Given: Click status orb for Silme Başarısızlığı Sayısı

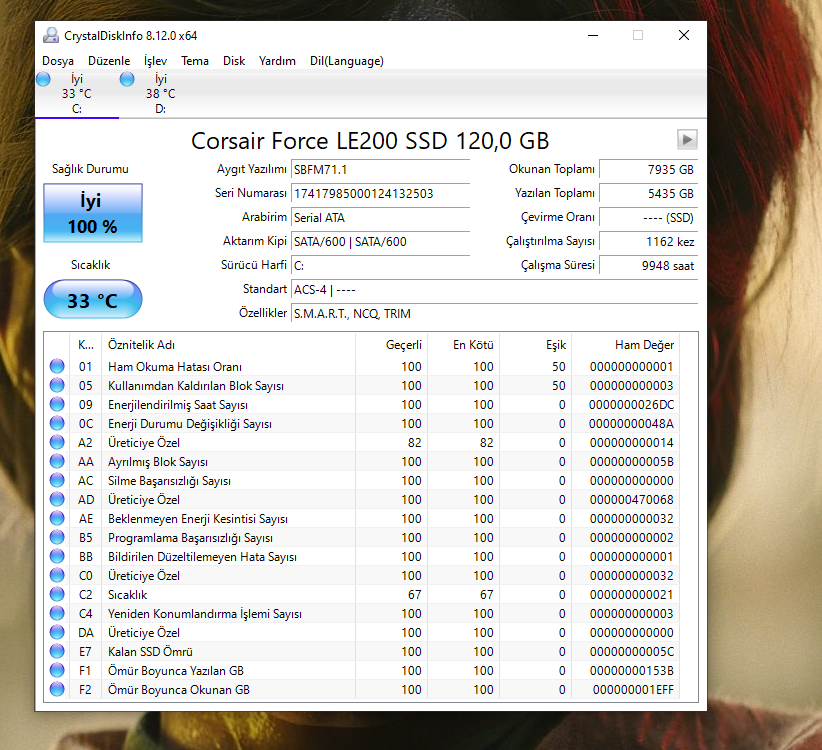Looking at the screenshot, I should (x=57, y=481).
